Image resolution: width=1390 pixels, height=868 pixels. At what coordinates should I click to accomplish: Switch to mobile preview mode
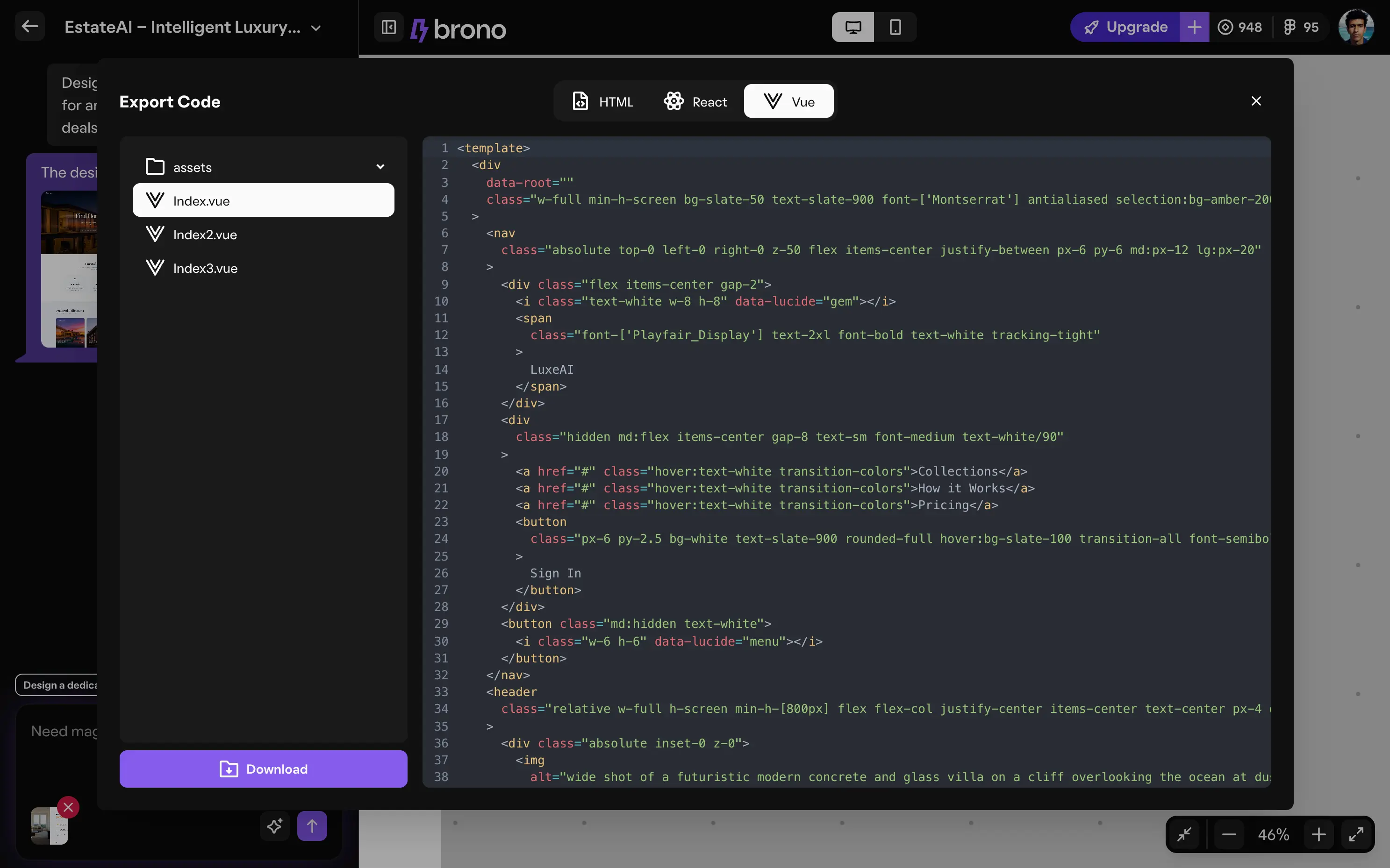click(x=896, y=27)
